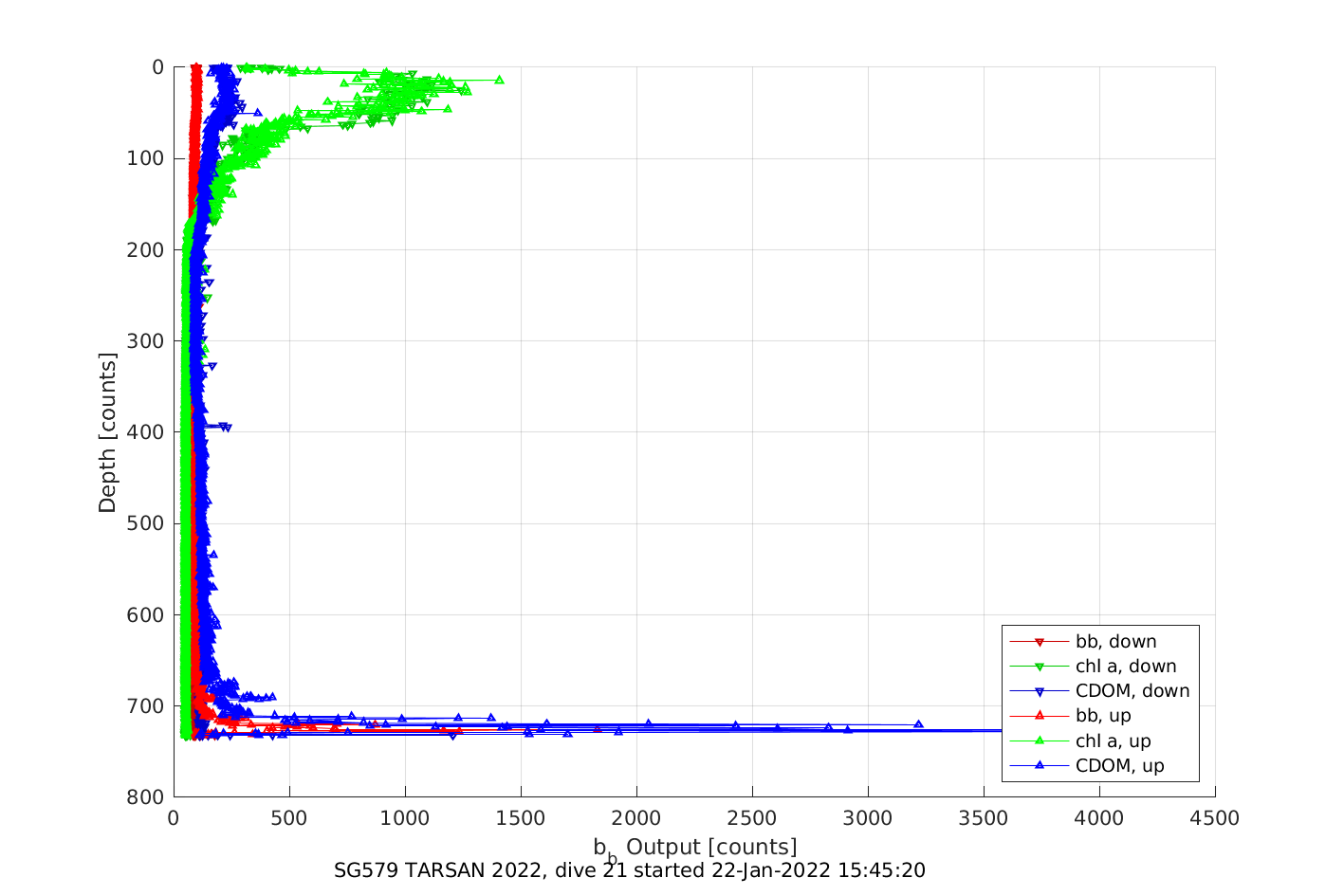The image size is (1344, 896).
Task: Click the 'bb, down' legend entry
Action: pyautogui.click(x=1100, y=642)
